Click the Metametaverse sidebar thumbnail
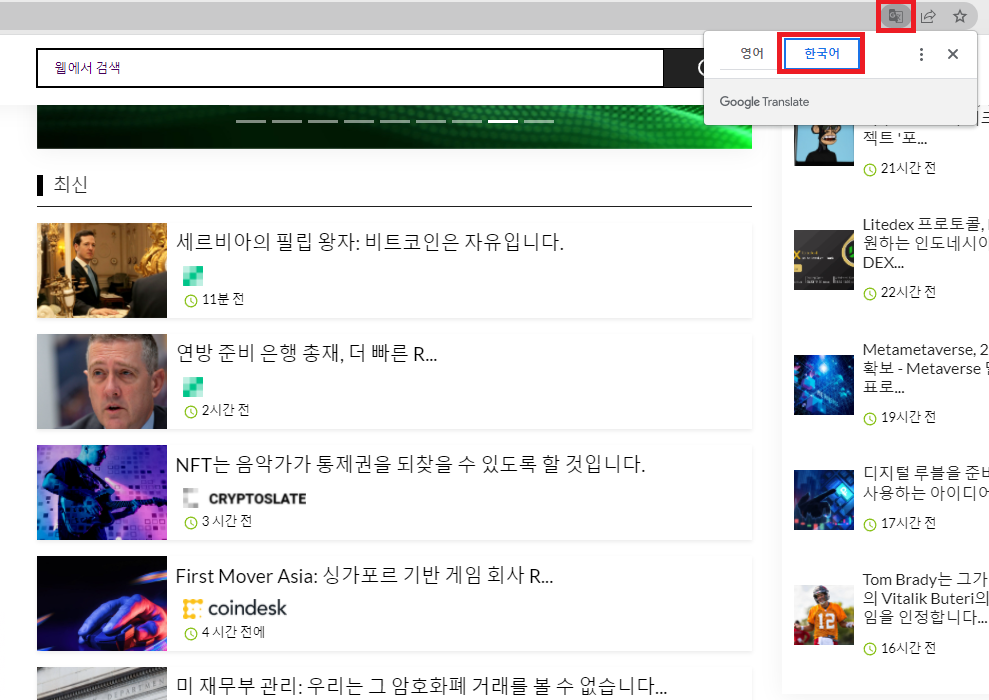Viewport: 989px width, 700px height. 824,385
